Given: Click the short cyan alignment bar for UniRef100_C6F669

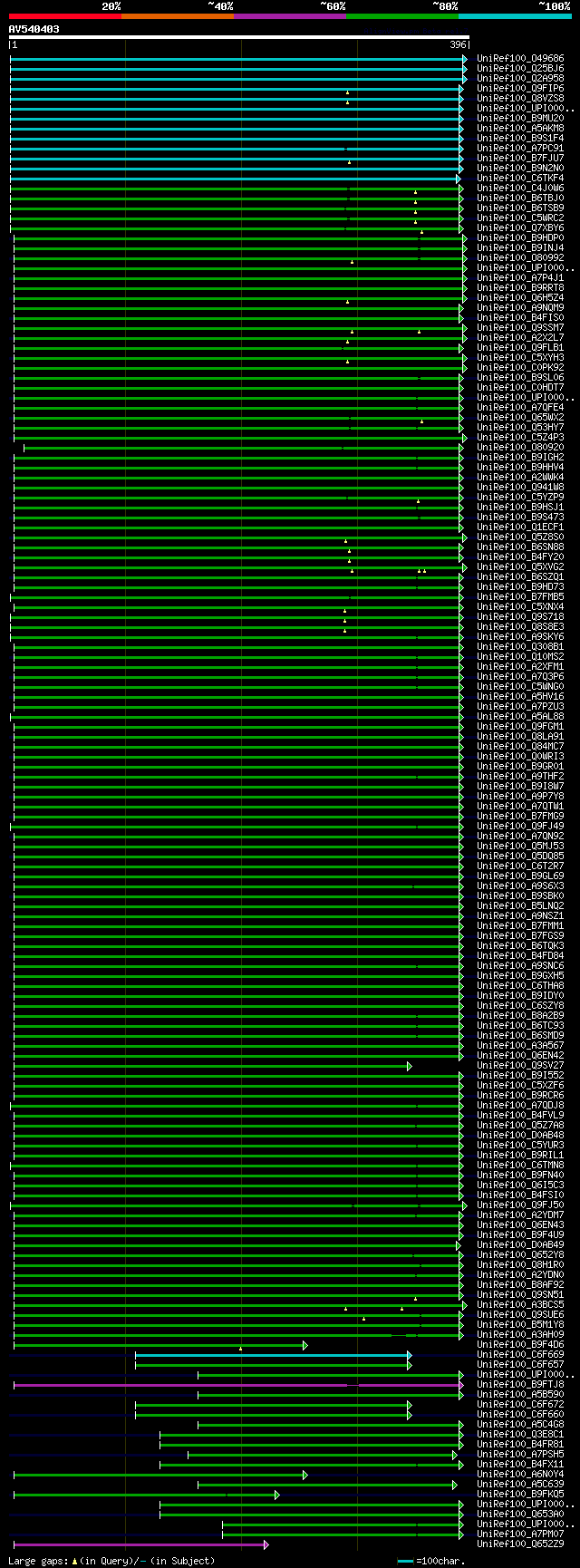Looking at the screenshot, I should click(274, 1355).
